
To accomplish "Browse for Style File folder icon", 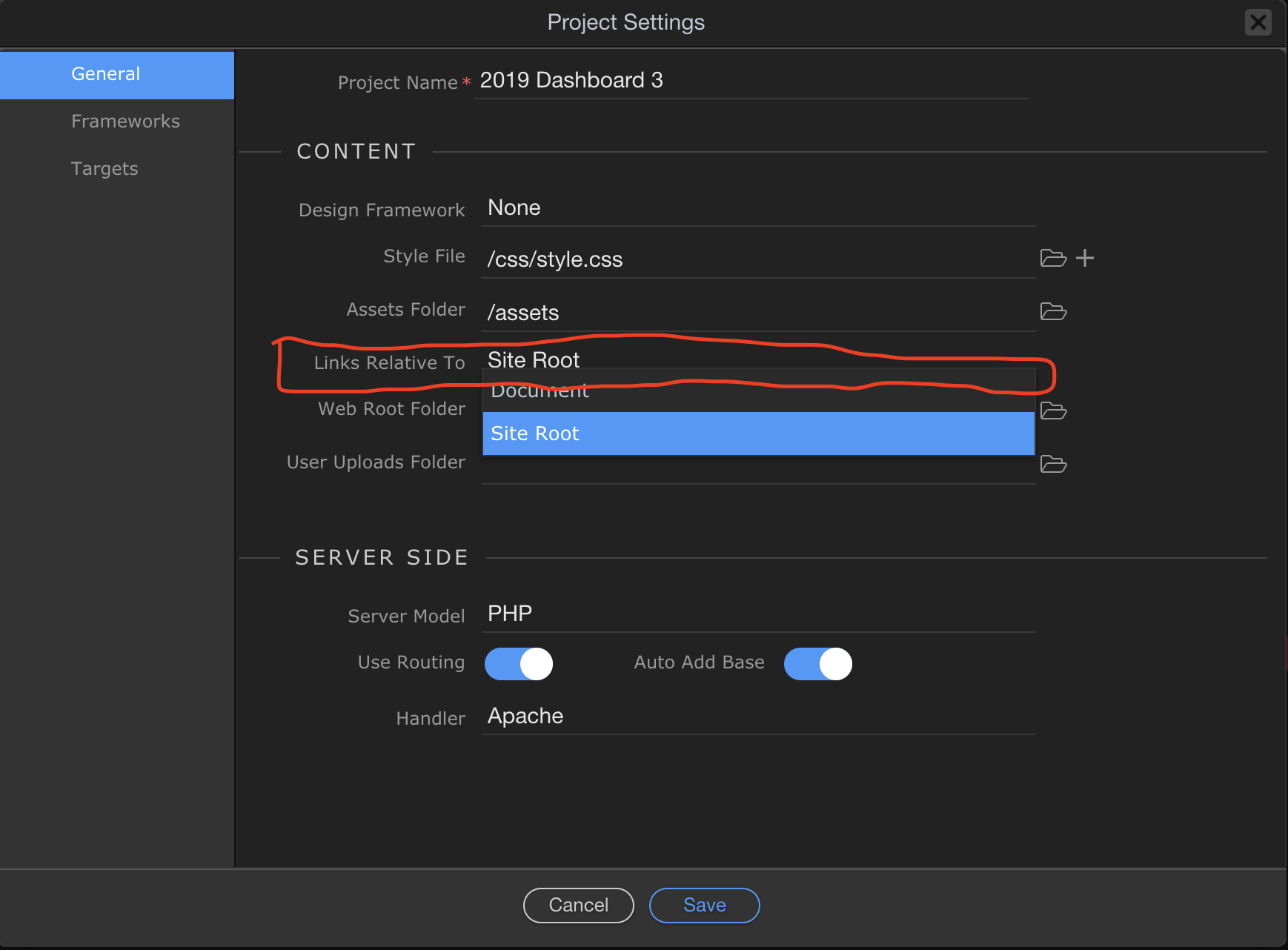I will click(x=1052, y=258).
